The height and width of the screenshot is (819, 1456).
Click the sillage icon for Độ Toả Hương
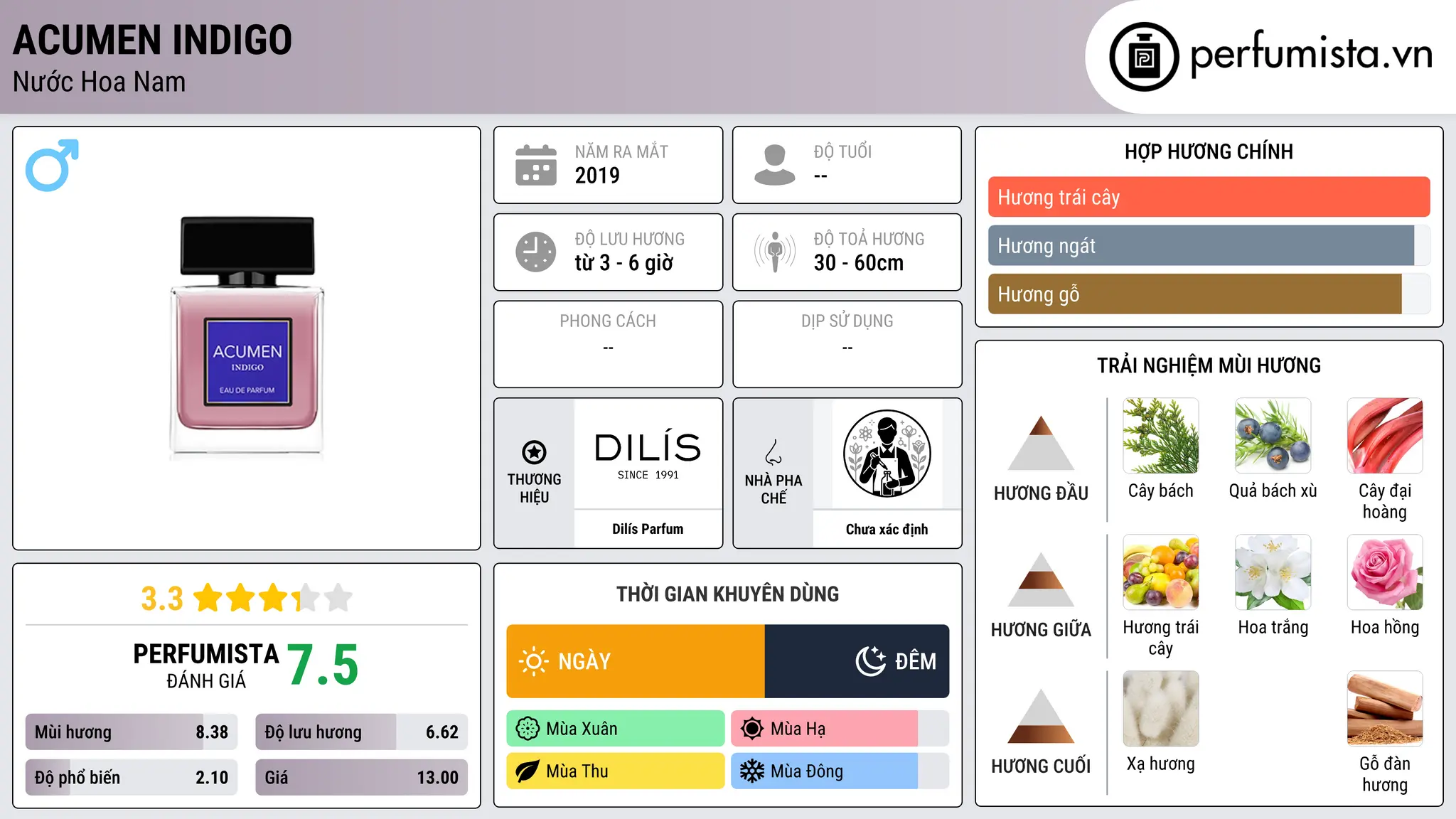point(775,252)
